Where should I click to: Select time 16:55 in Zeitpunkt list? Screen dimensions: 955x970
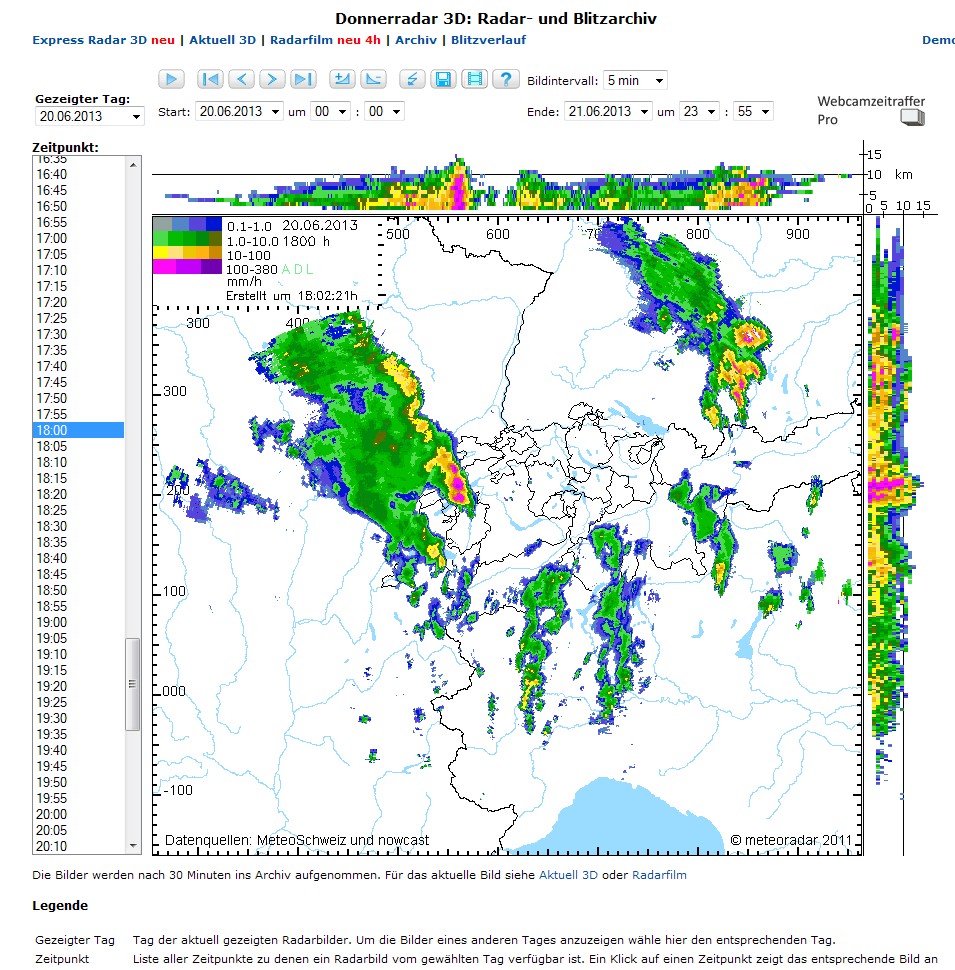(x=79, y=223)
